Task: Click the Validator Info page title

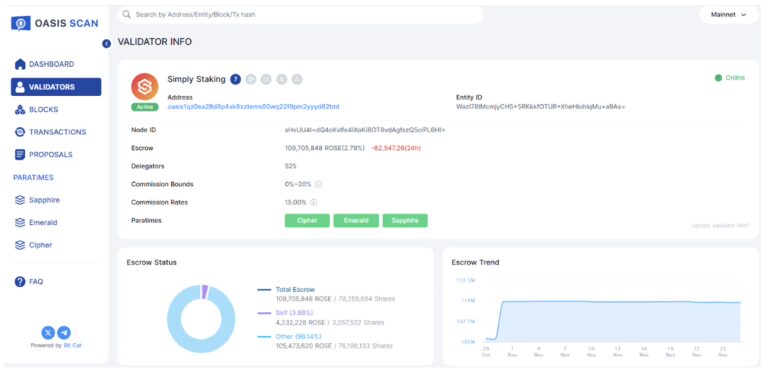Action: 155,42
